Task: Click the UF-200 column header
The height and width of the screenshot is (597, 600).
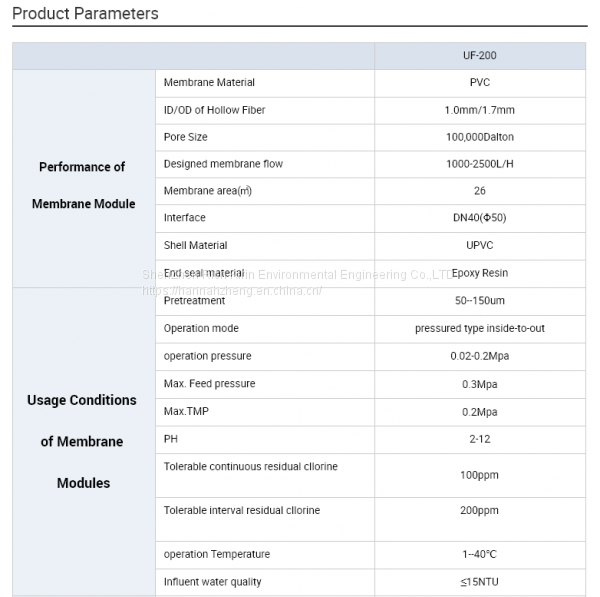Action: point(479,55)
